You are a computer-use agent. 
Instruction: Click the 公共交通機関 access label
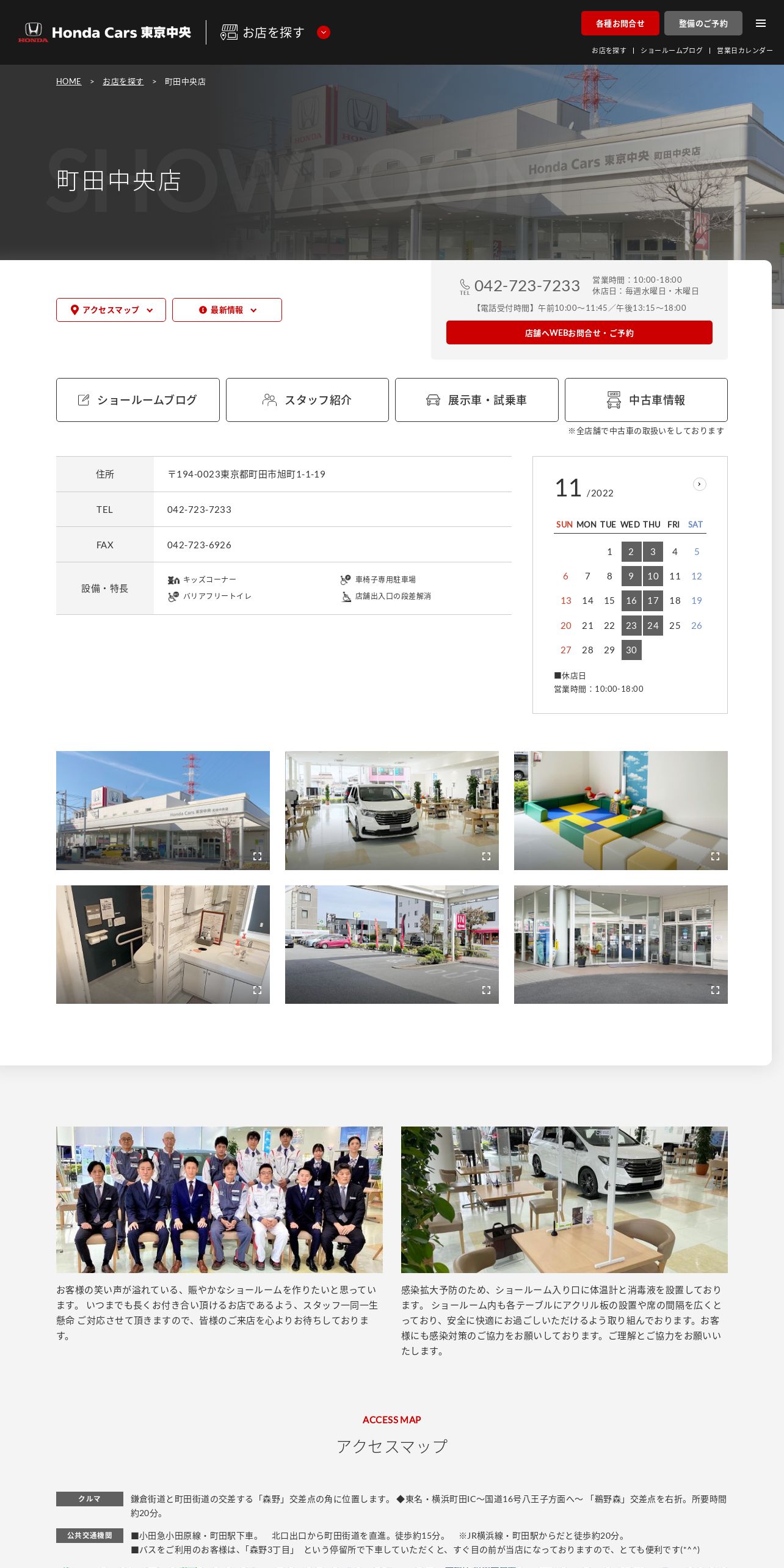[x=90, y=1536]
